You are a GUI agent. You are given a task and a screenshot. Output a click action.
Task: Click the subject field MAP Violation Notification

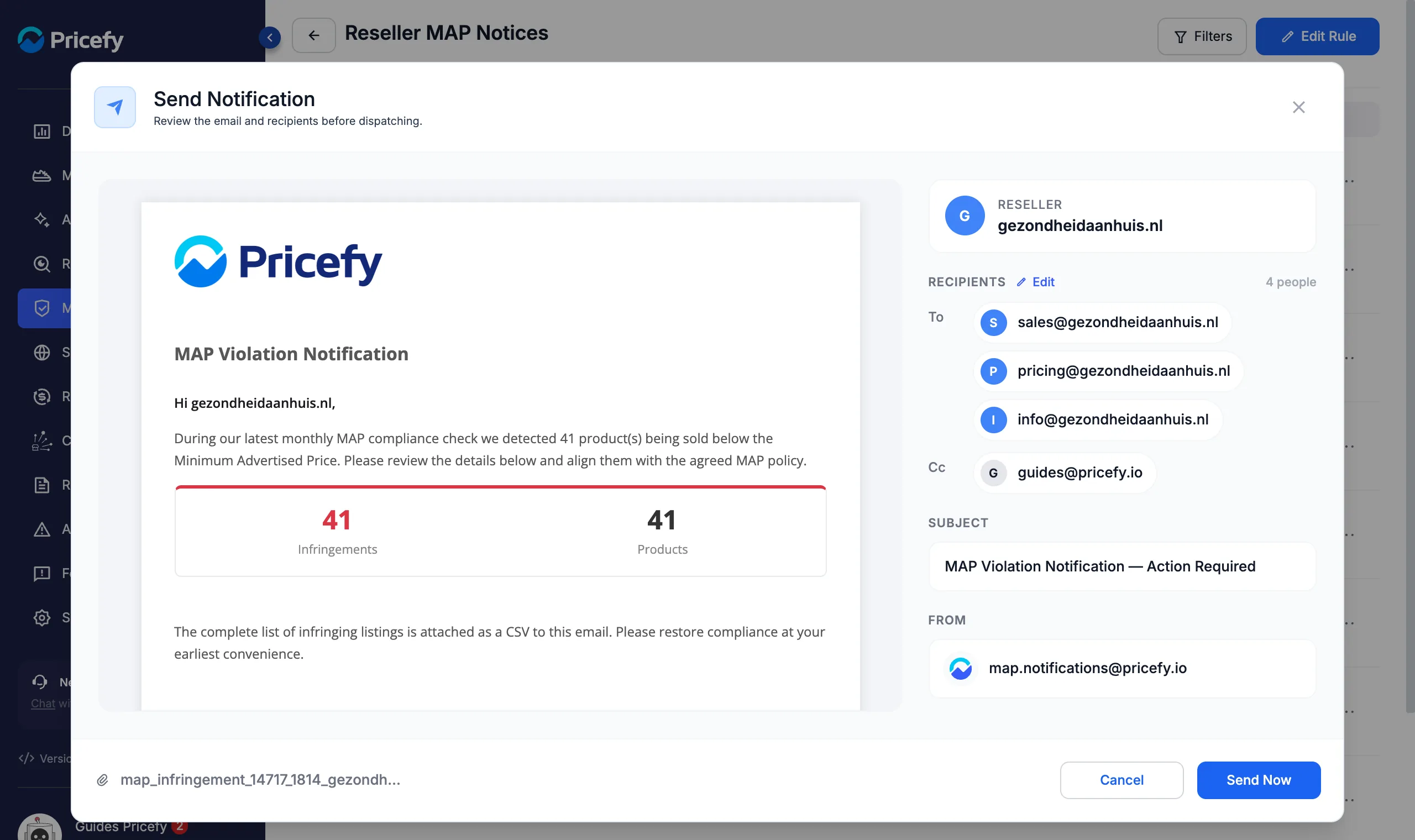click(x=1122, y=566)
